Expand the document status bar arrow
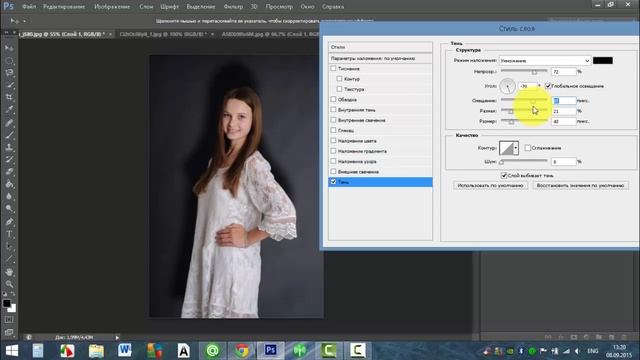The image size is (640, 360). point(117,338)
